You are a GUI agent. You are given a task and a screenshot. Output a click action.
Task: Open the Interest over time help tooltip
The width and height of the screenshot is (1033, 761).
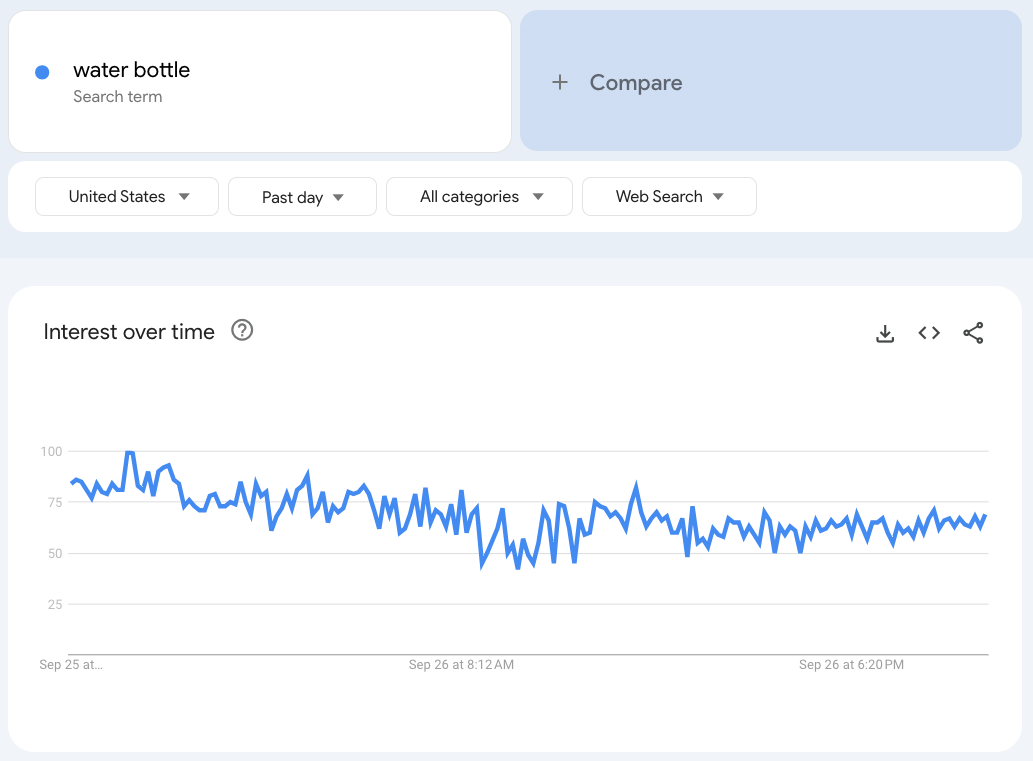(x=242, y=331)
